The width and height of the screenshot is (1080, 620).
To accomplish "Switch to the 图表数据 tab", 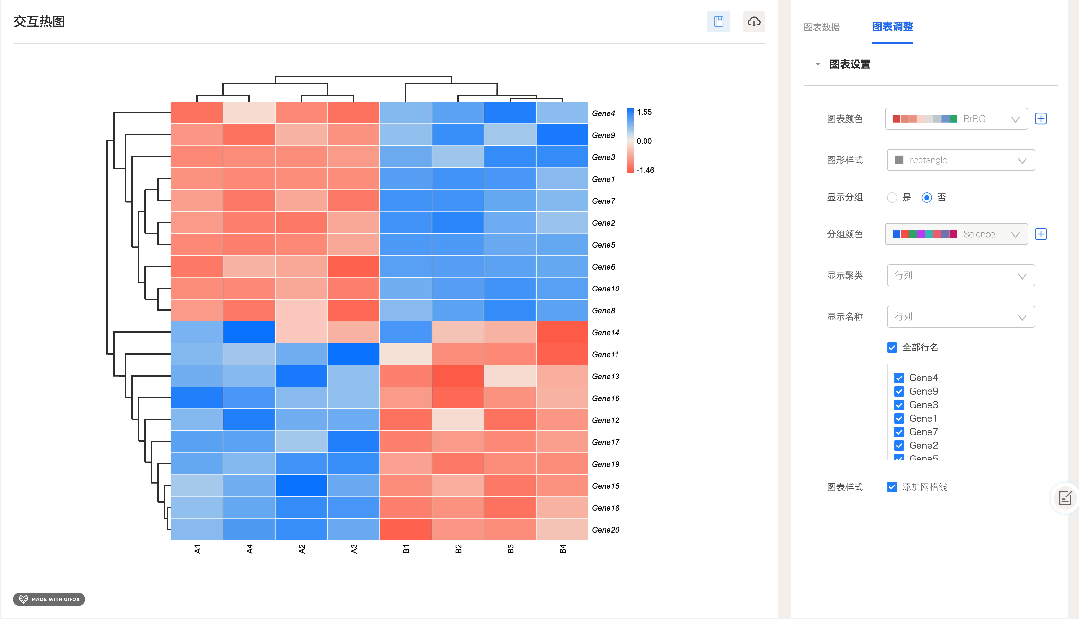I will tap(822, 27).
